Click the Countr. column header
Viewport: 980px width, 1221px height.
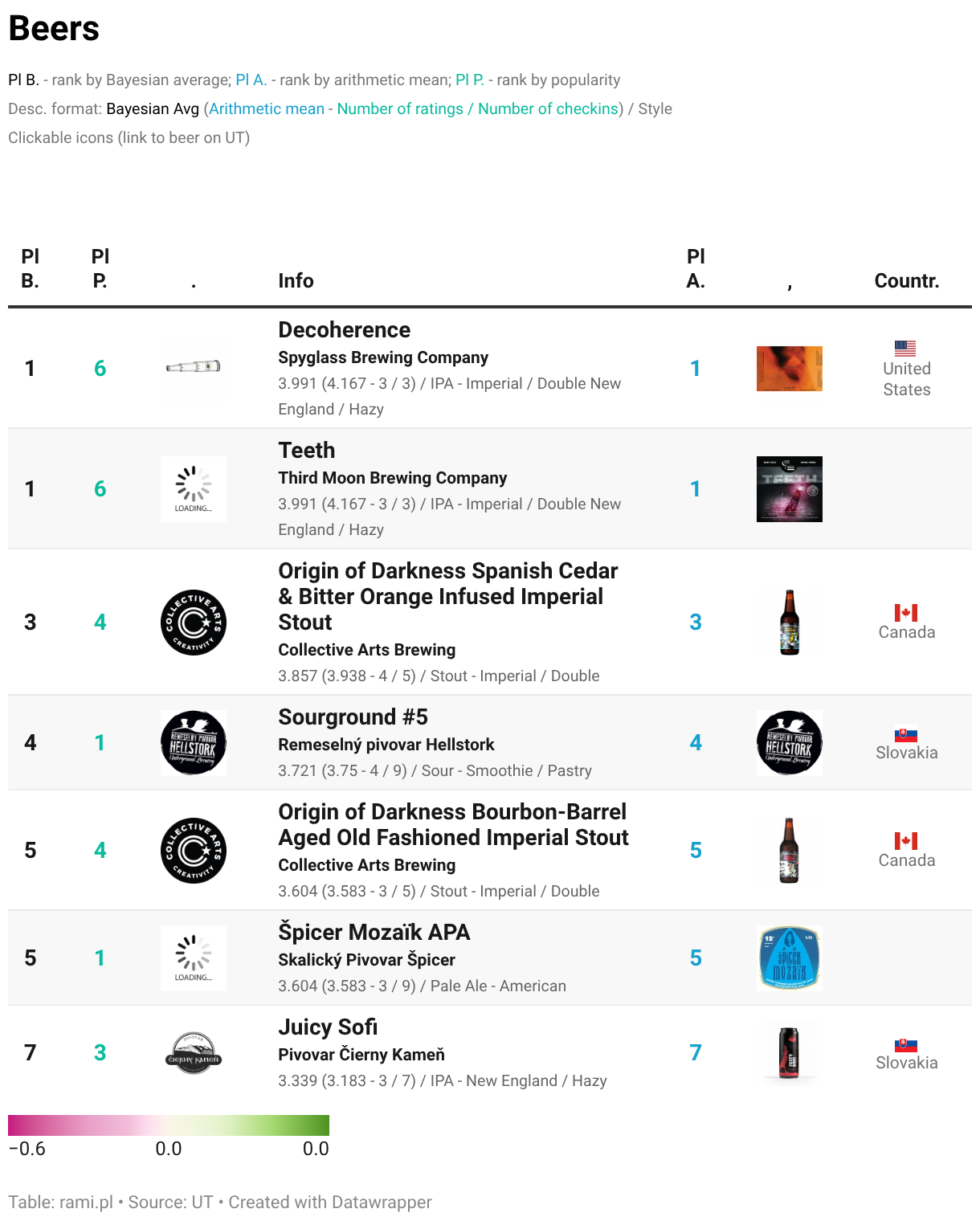[907, 281]
